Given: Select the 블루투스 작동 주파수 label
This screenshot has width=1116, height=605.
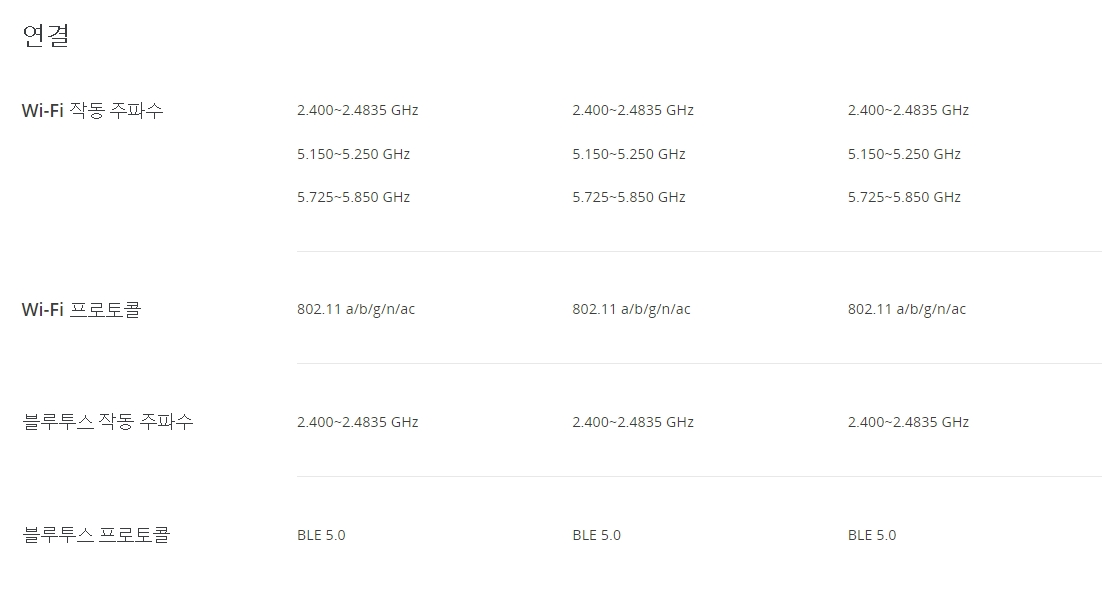Looking at the screenshot, I should (x=107, y=421).
